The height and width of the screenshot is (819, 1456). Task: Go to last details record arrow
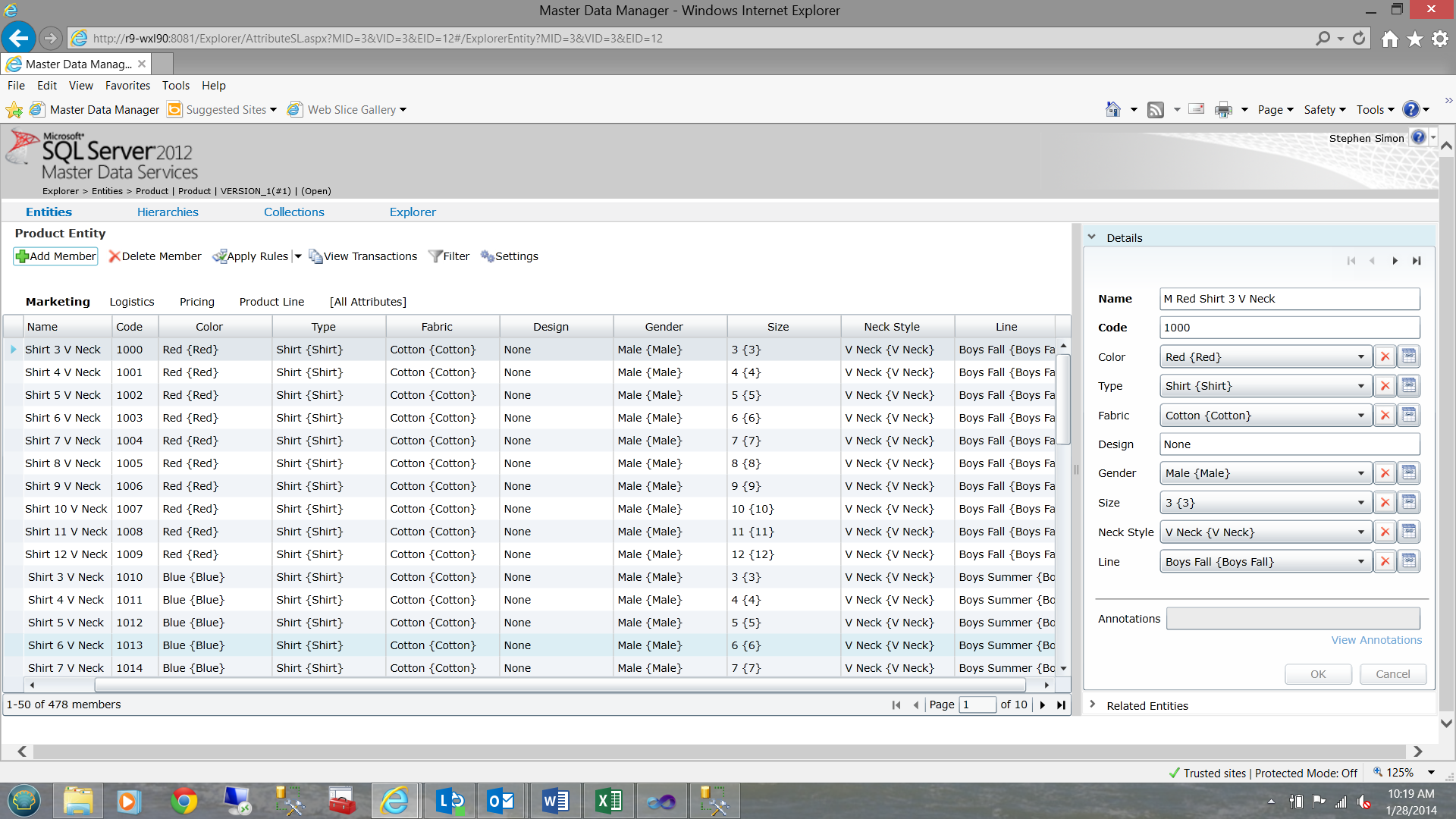click(1416, 261)
